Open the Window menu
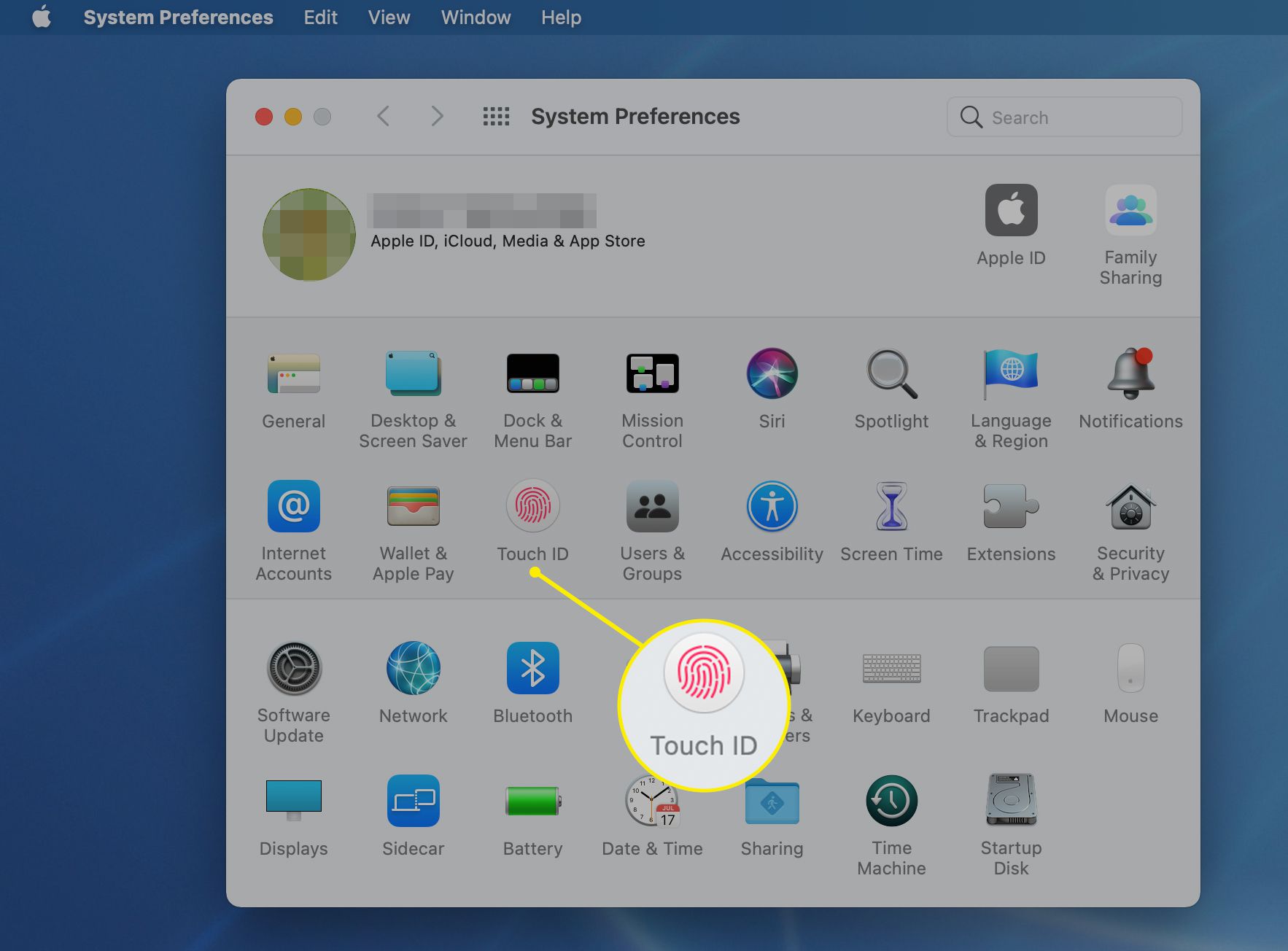 (476, 18)
